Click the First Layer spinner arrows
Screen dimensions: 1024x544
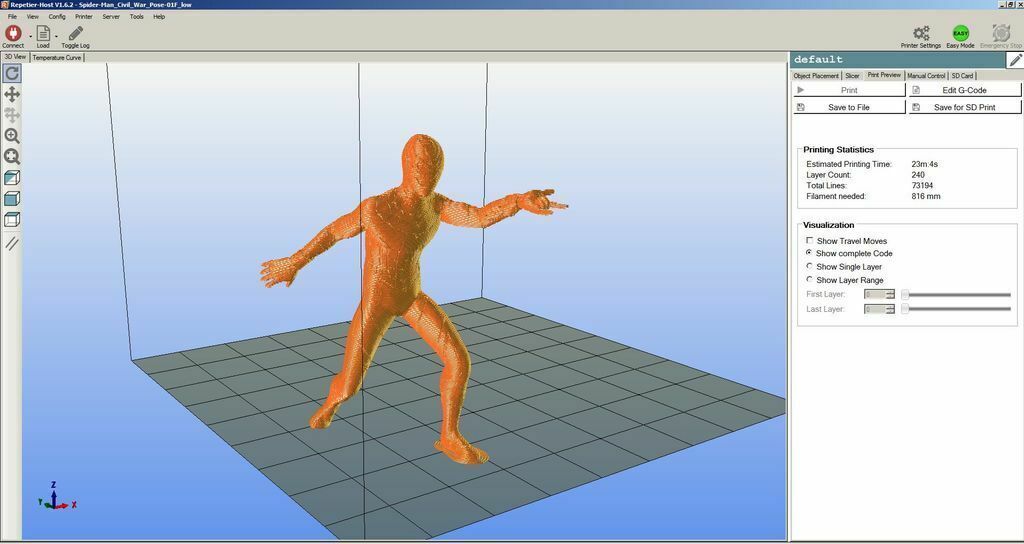click(890, 295)
